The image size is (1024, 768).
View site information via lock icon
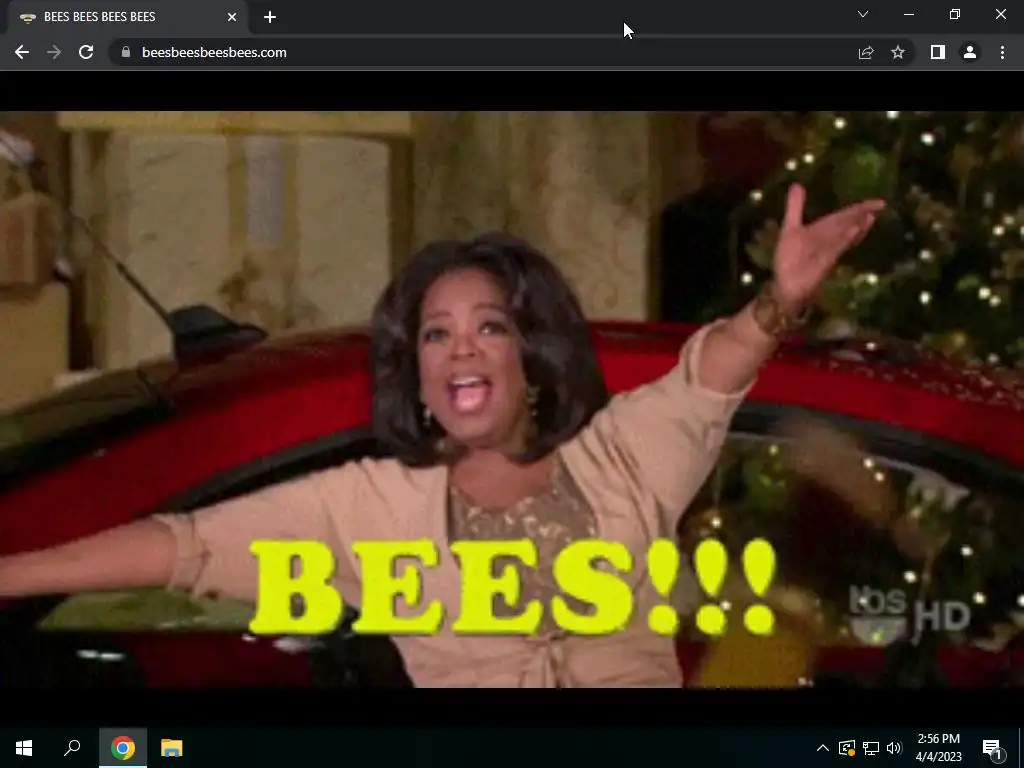coord(126,52)
